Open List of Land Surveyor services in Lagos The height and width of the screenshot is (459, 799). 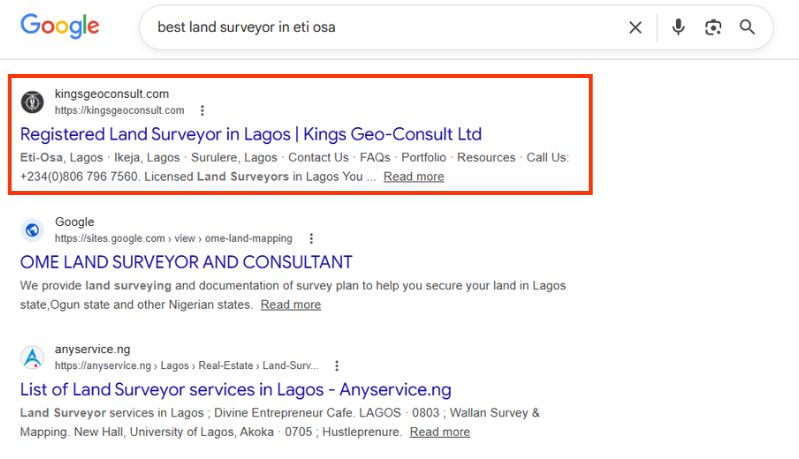click(x=235, y=390)
